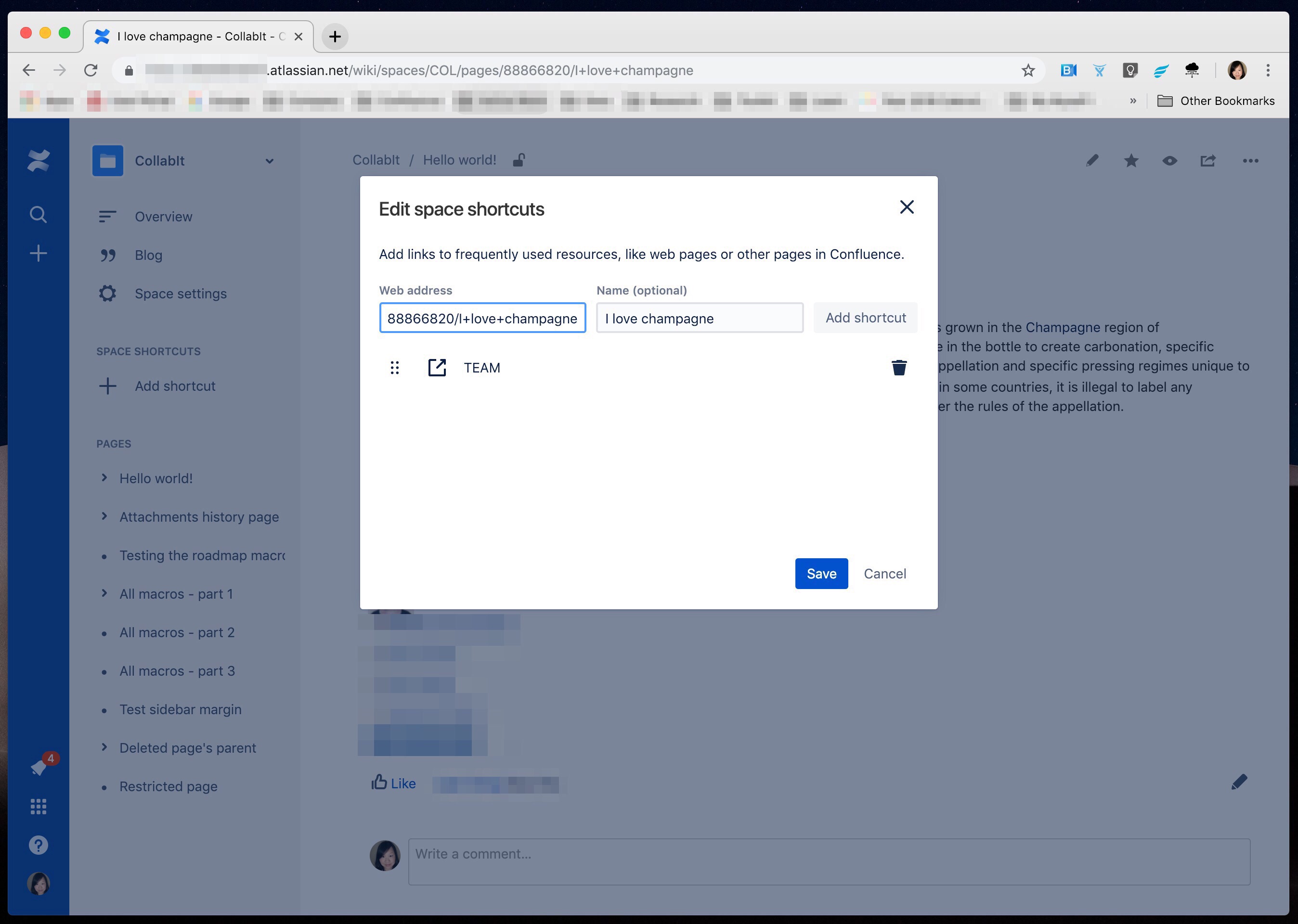Click the Write a comment field

click(x=829, y=861)
